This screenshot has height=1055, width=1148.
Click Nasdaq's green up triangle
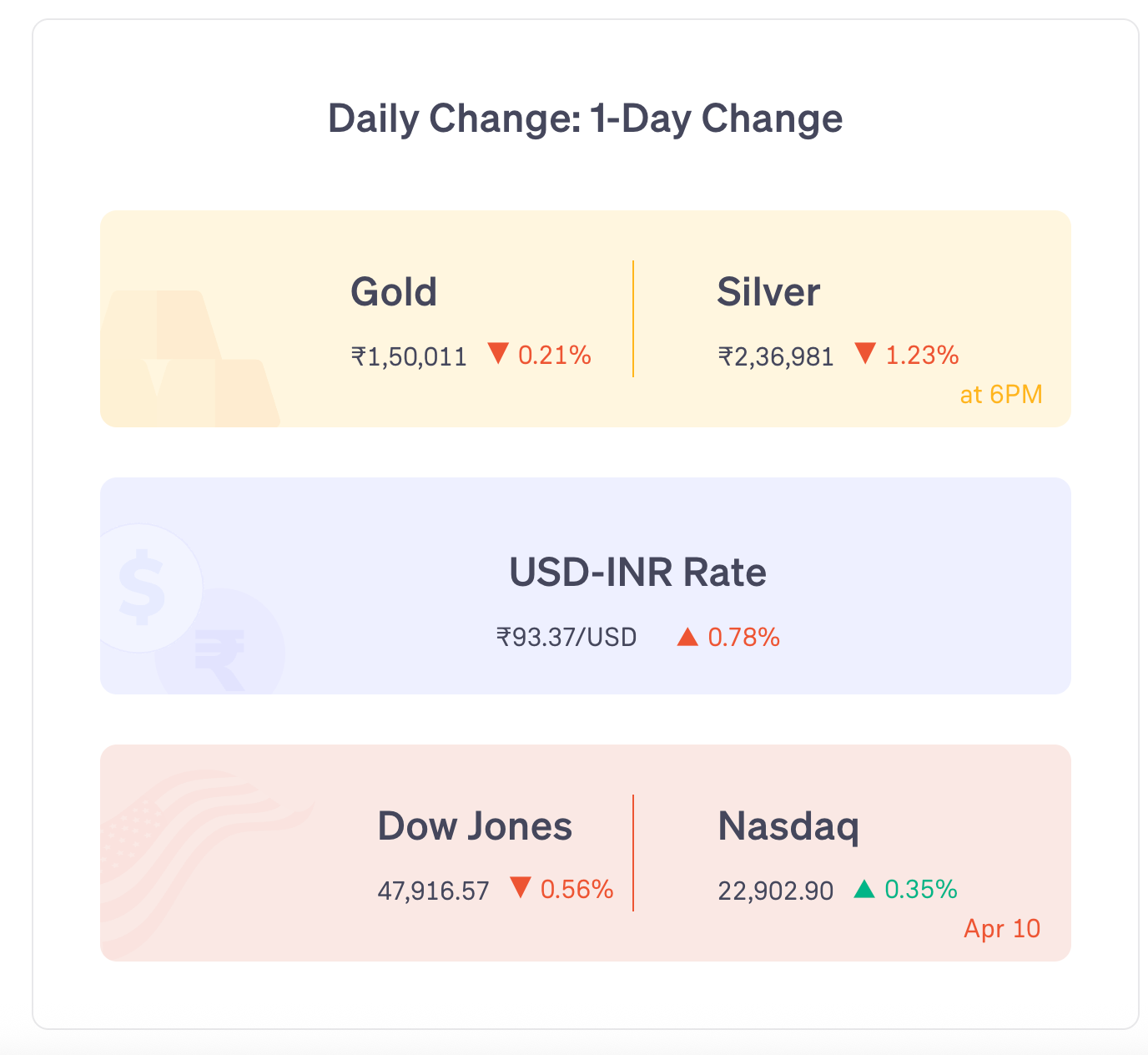(864, 889)
